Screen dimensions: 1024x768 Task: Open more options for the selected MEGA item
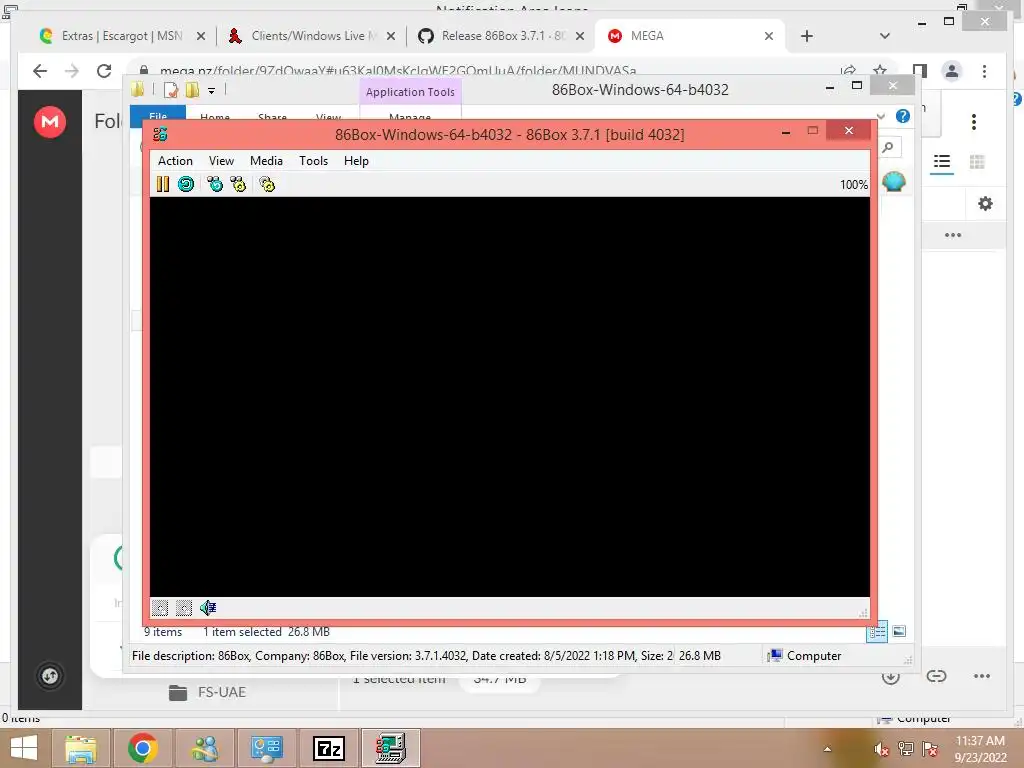click(x=982, y=676)
